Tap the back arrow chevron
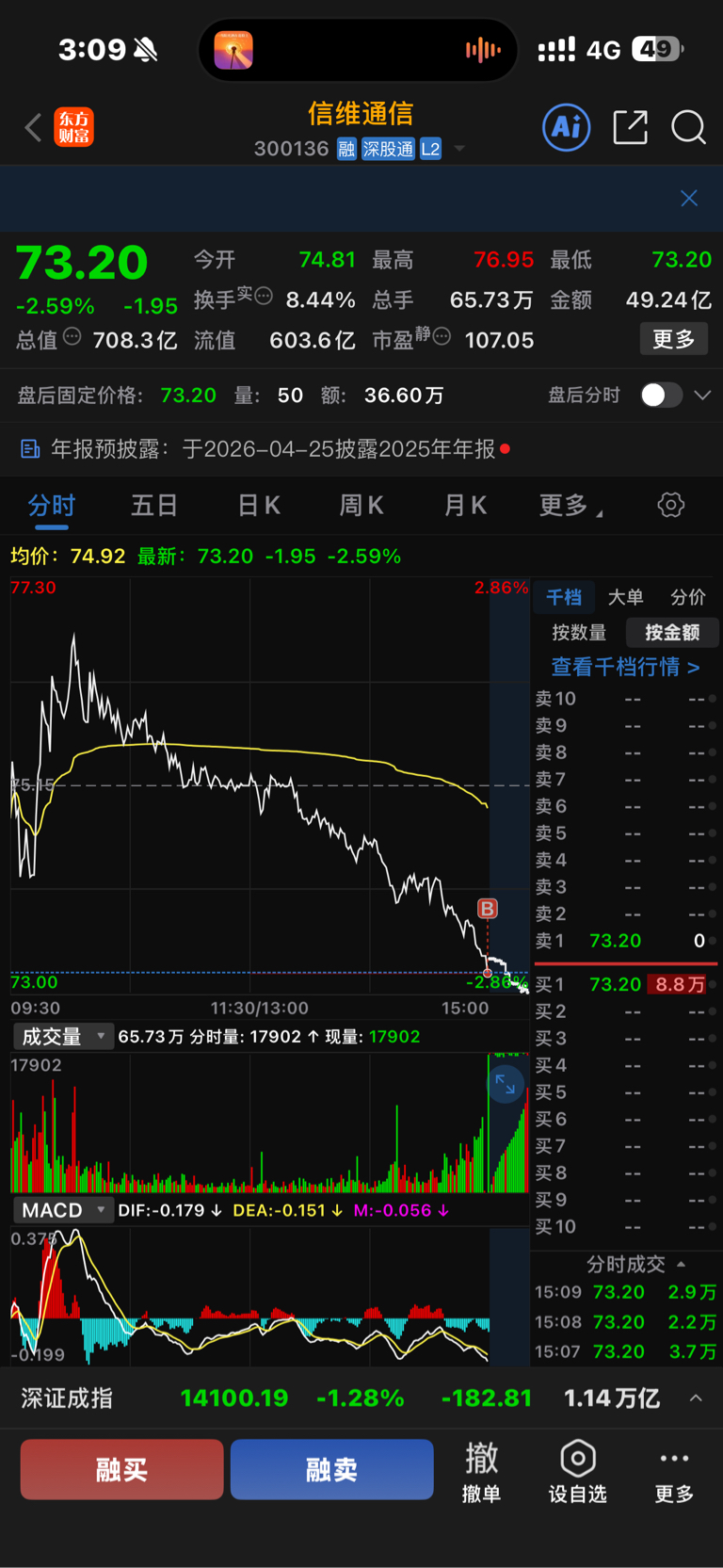 click(34, 127)
